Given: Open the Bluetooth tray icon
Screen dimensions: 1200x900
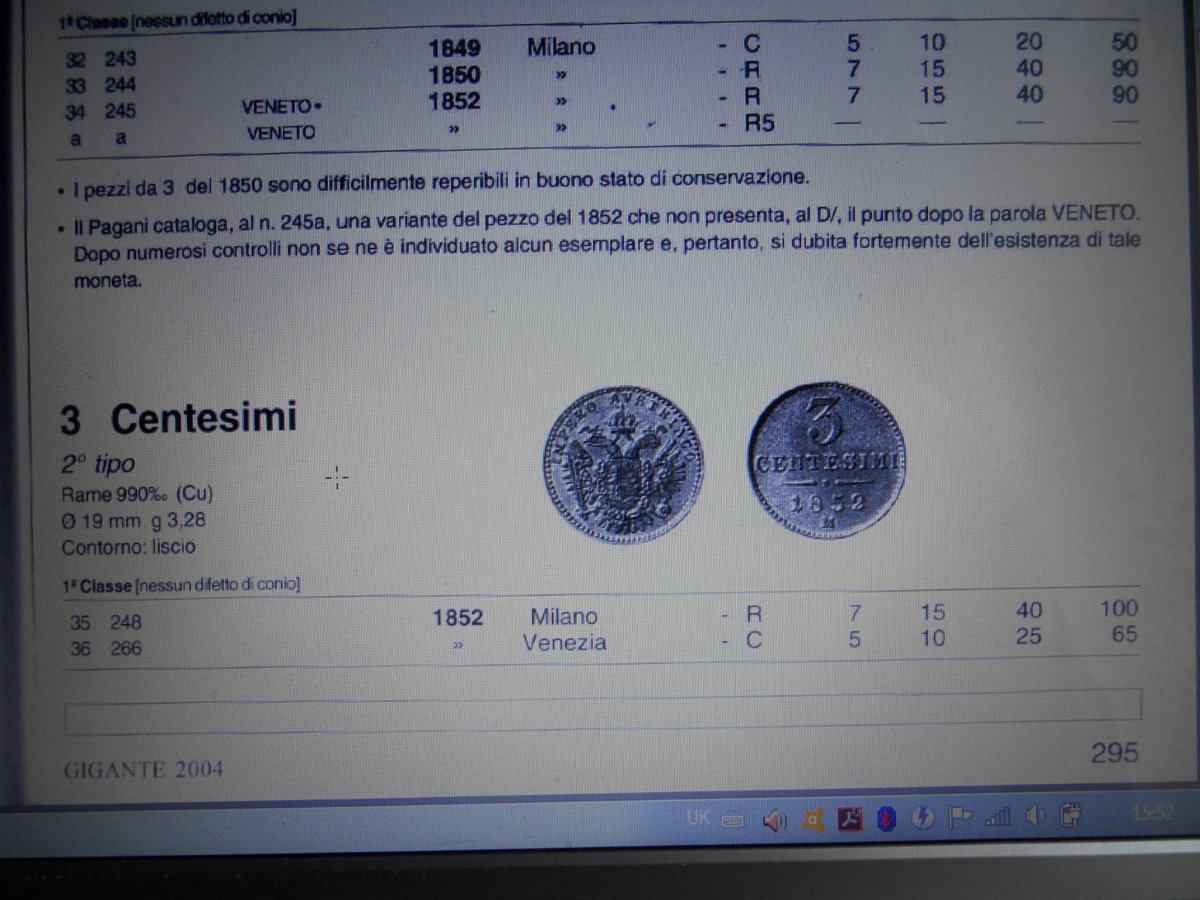Looking at the screenshot, I should point(886,820).
